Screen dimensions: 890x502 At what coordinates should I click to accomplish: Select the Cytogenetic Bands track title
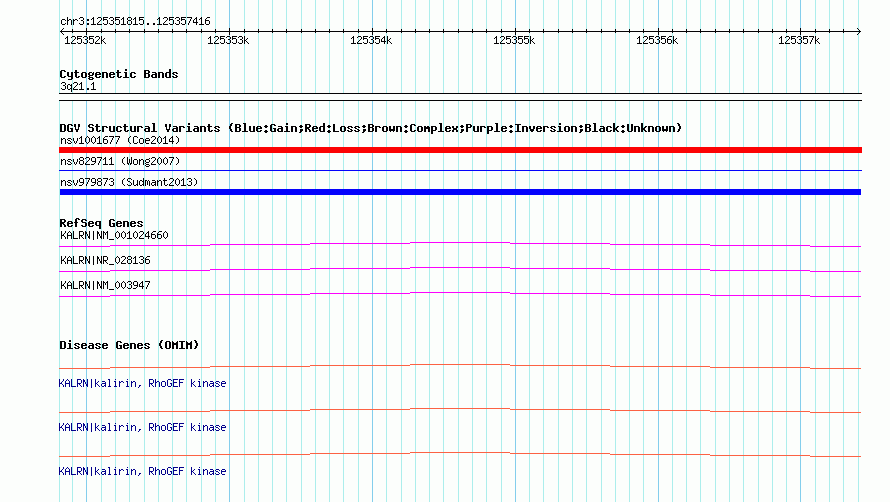(x=119, y=74)
